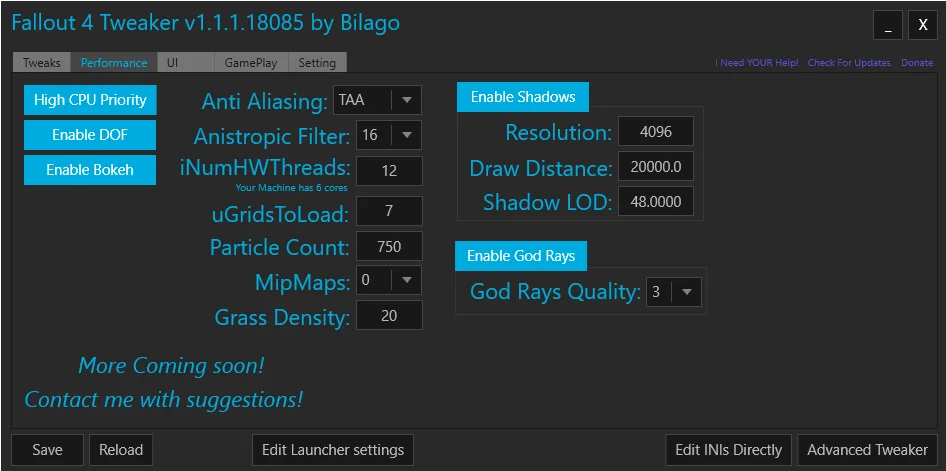Toggle High CPU Priority
This screenshot has height=471, width=946.
pos(90,100)
